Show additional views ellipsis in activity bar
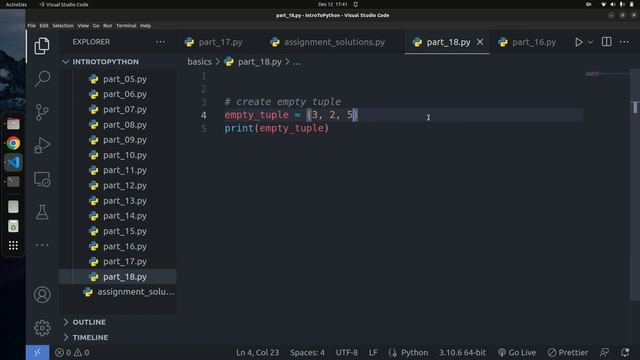The image size is (640, 360). coord(42,245)
